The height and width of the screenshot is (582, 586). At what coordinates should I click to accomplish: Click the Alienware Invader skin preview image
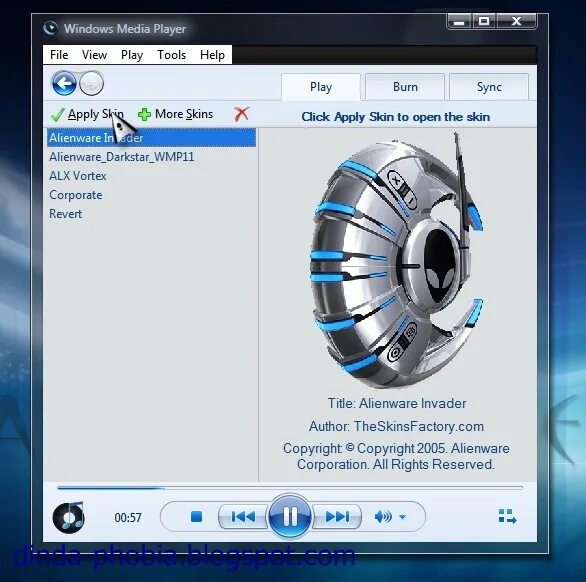[397, 260]
